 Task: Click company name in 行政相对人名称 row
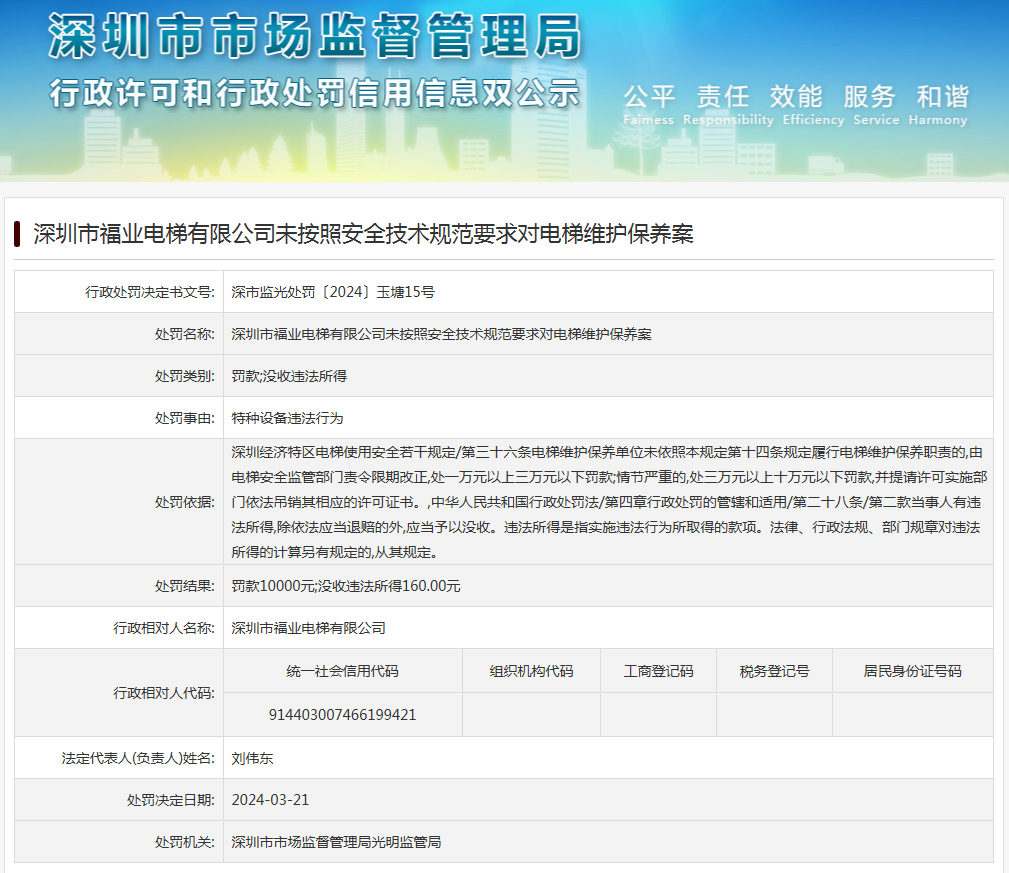coord(308,628)
